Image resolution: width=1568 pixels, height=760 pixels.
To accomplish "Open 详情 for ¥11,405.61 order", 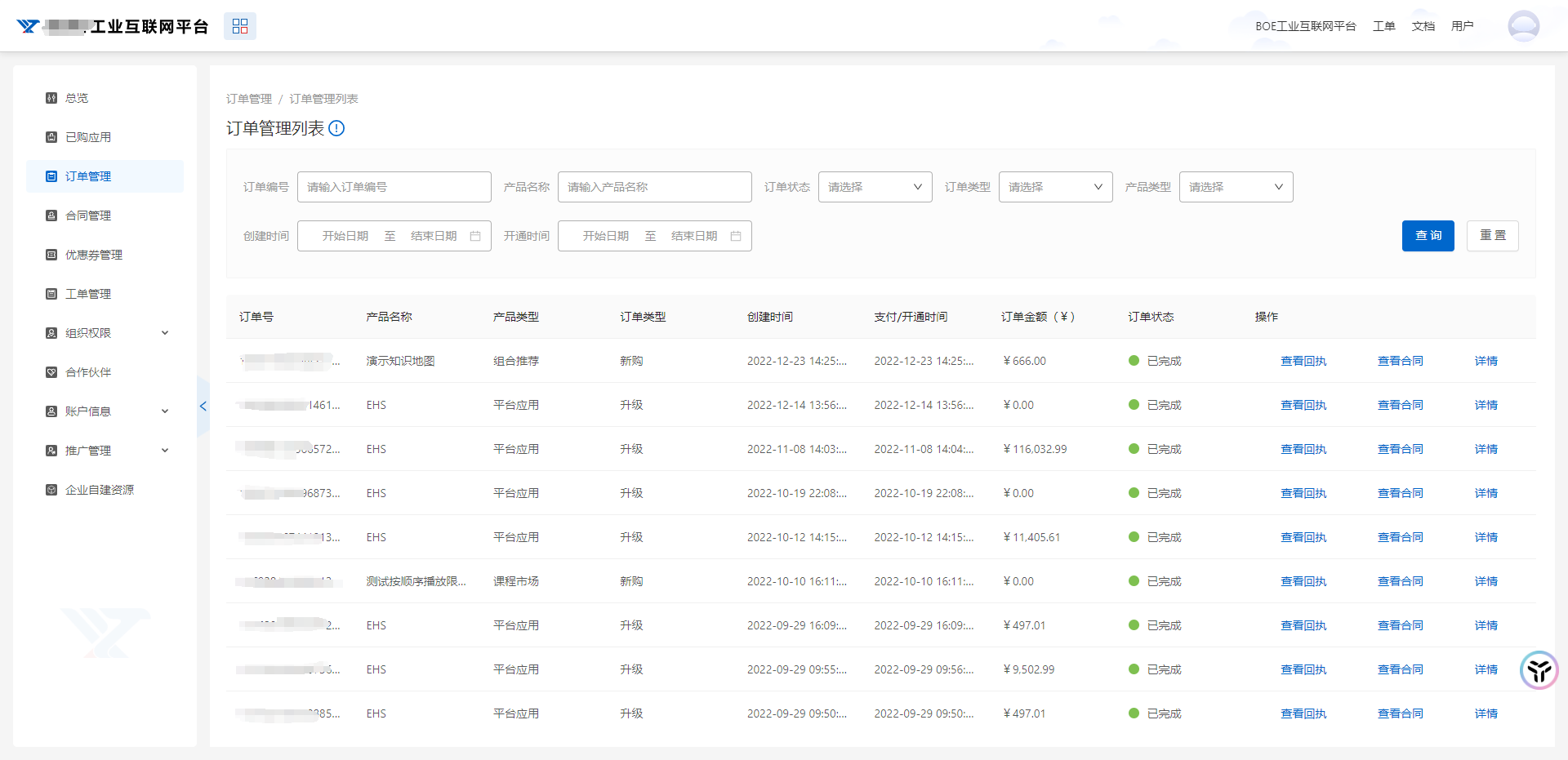I will click(1486, 537).
